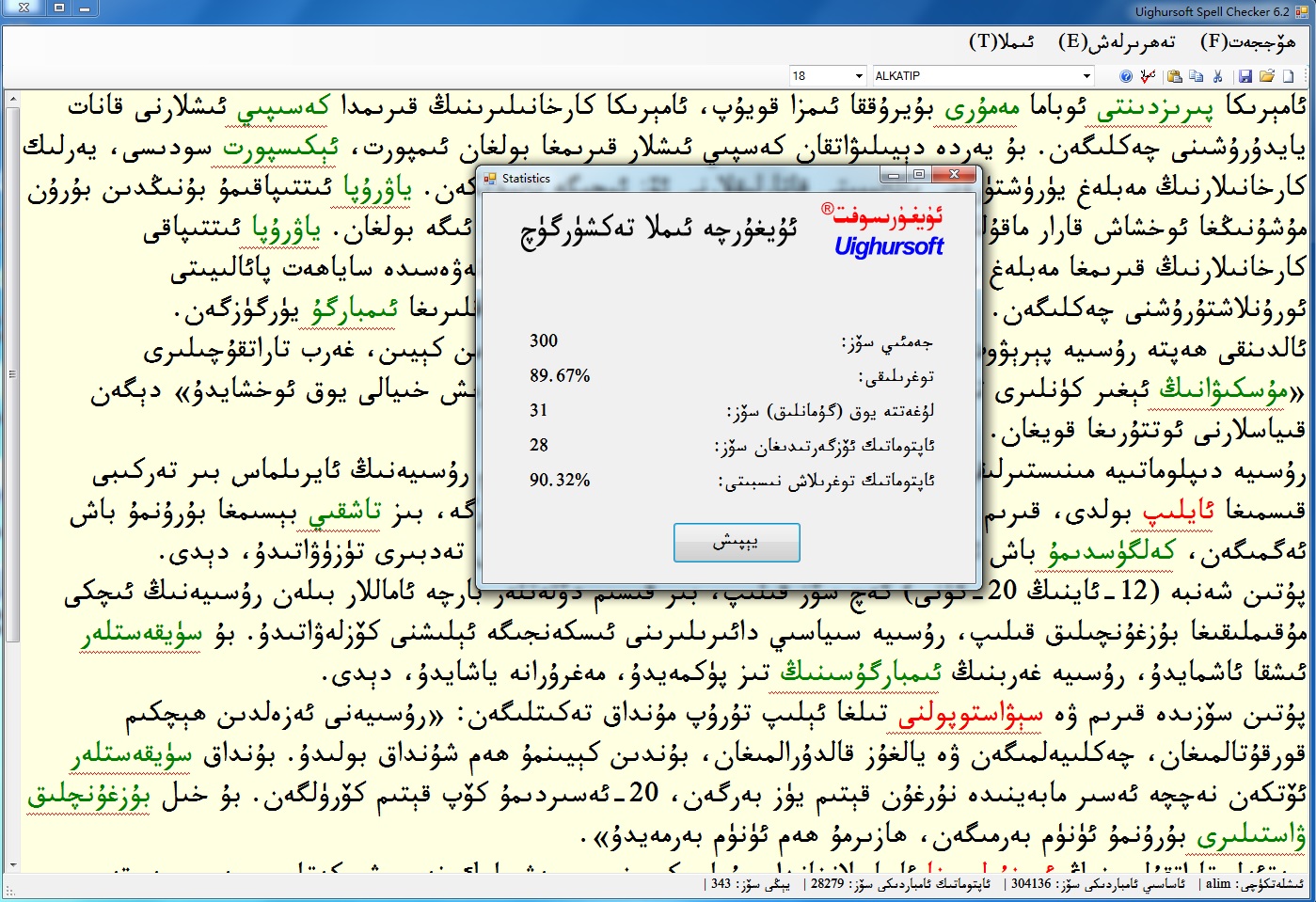Click the open folder icon
1316x902 pixels.
click(x=1267, y=76)
